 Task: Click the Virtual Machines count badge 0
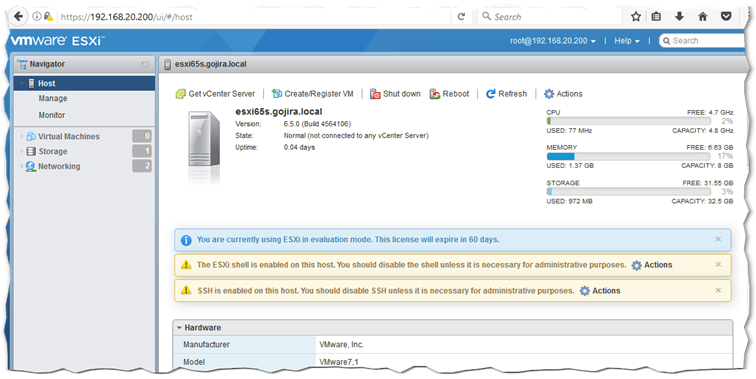pos(142,136)
